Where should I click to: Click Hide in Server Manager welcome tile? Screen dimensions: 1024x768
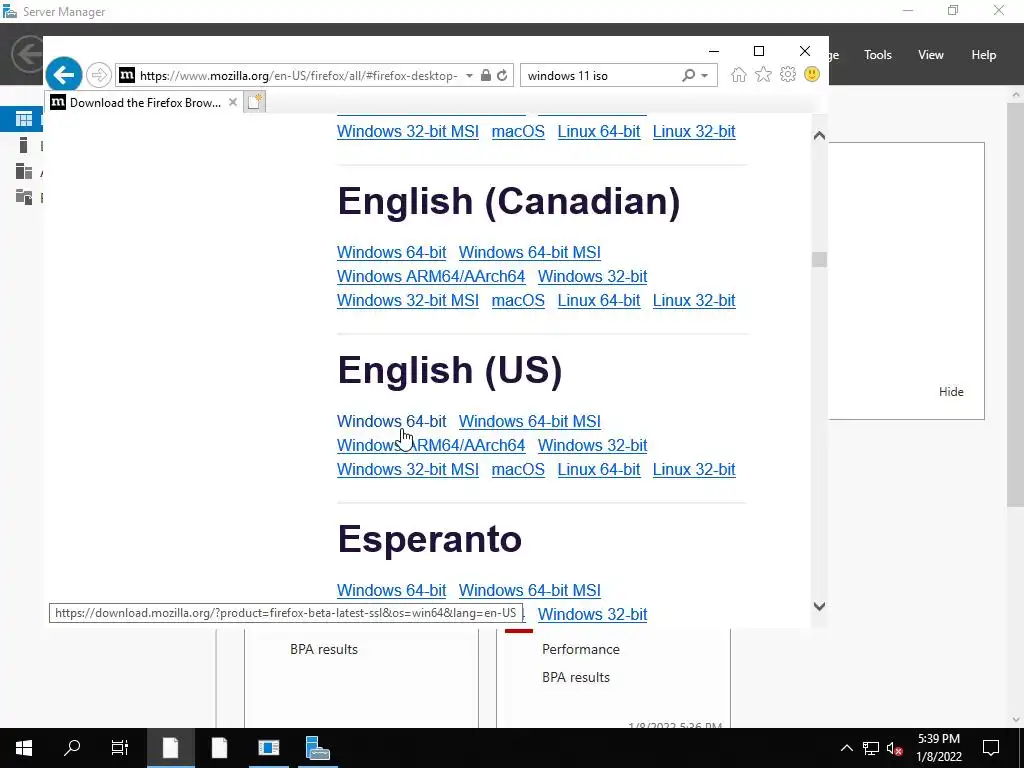click(951, 392)
